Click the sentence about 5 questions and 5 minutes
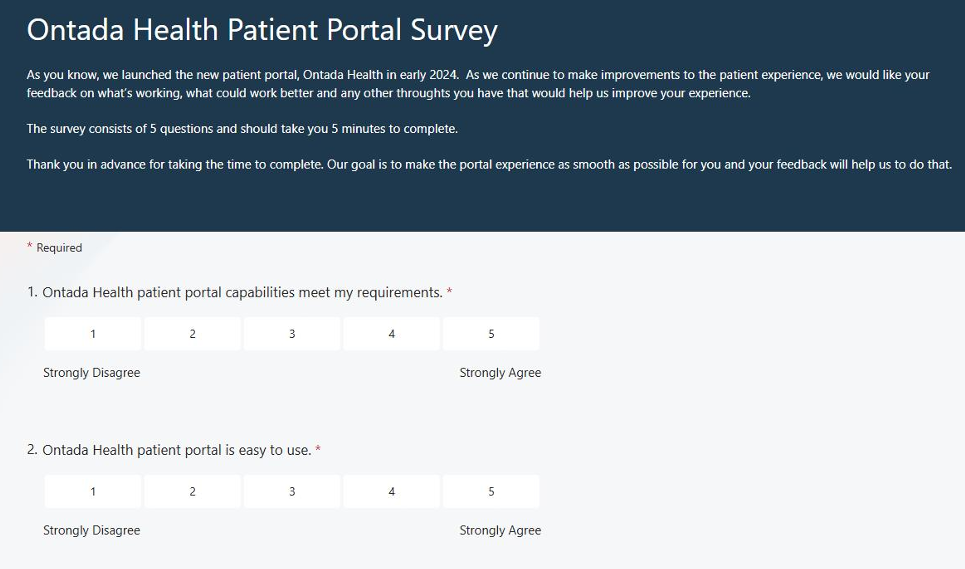965x569 pixels. coord(241,129)
